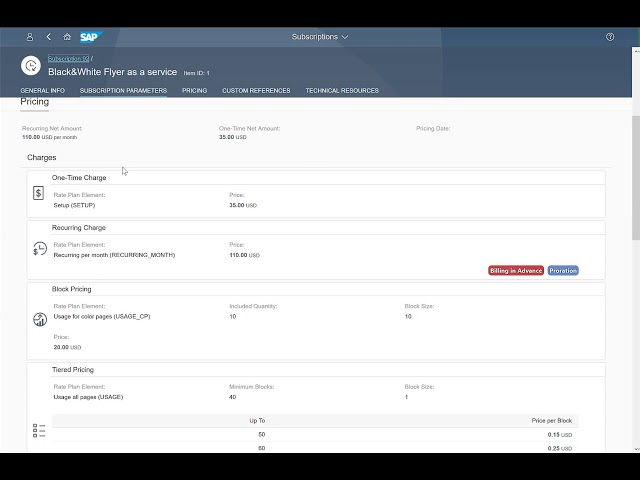Image resolution: width=640 pixels, height=480 pixels.
Task: Click the 110.00 USD per month amount
Action: point(49,137)
